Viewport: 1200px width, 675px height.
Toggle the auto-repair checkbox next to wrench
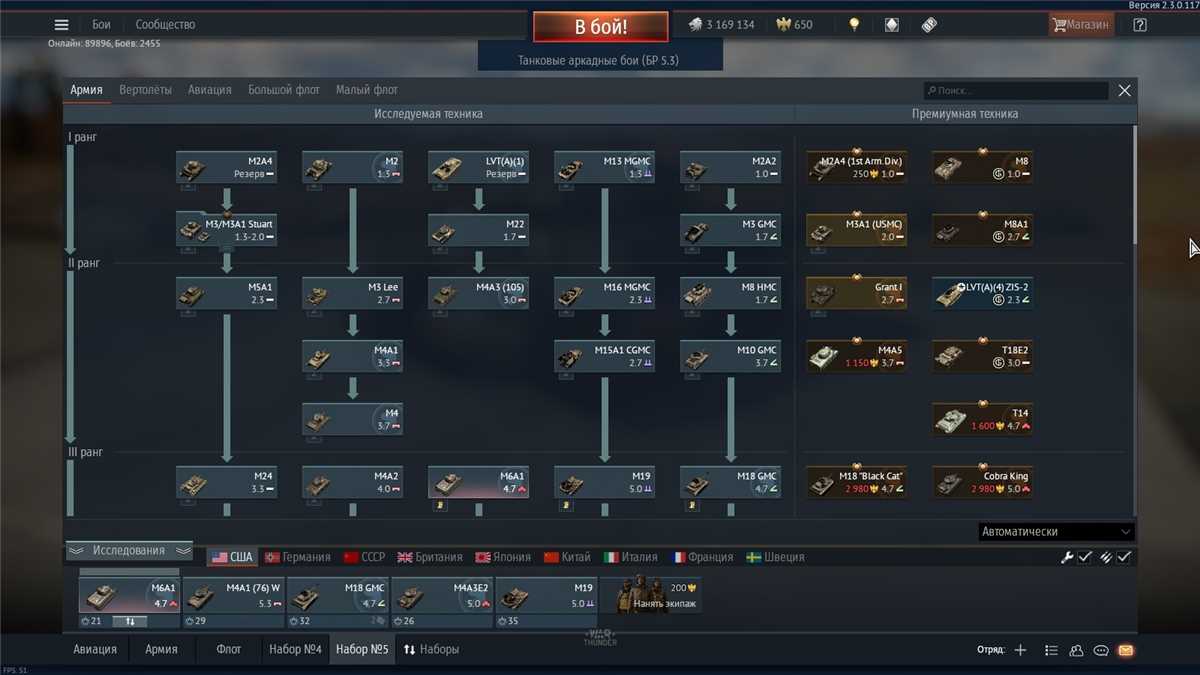(1085, 557)
